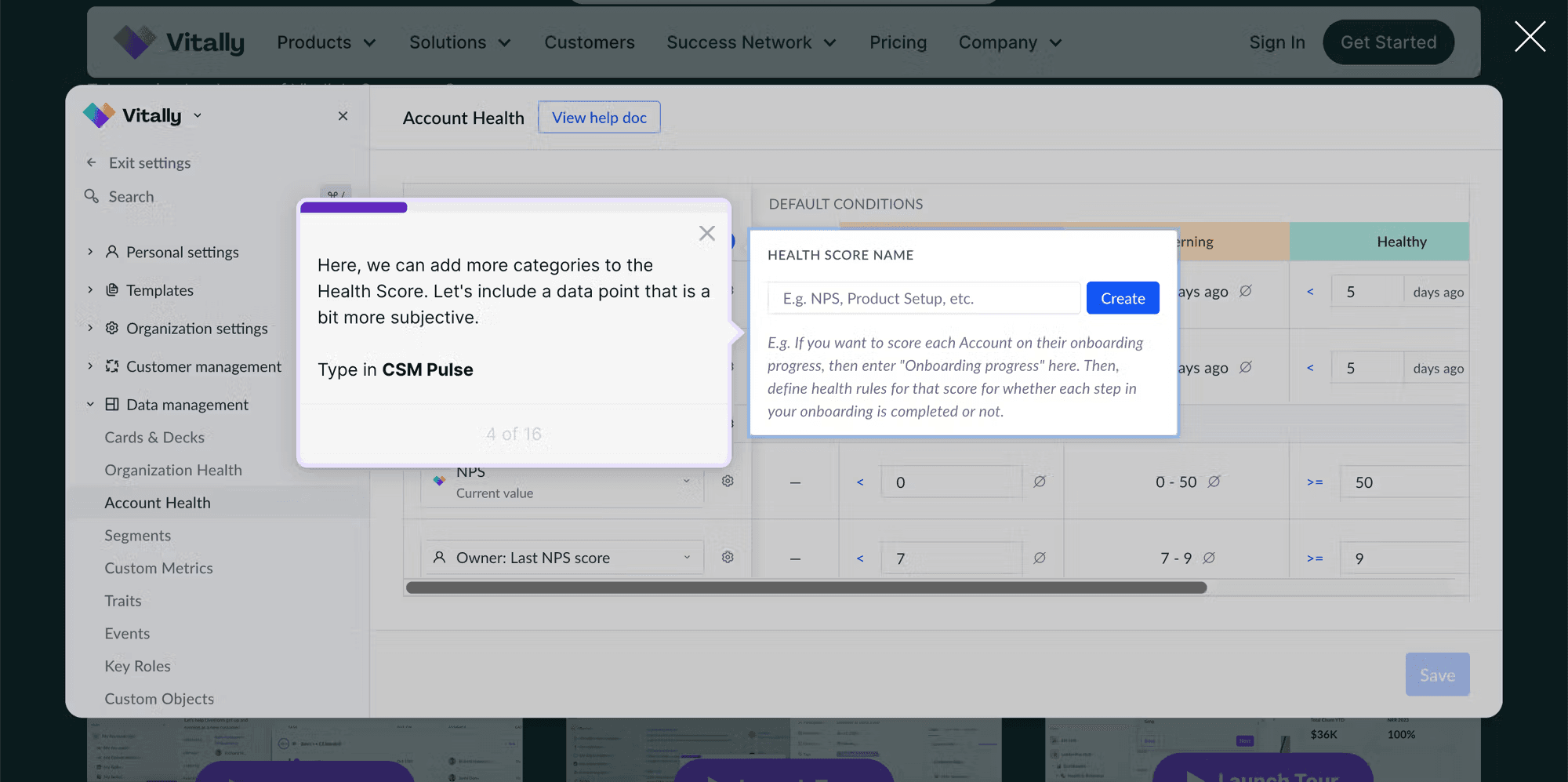Image resolution: width=1568 pixels, height=782 pixels.
Task: Click the magnifier Search icon in sidebar
Action: pos(92,196)
